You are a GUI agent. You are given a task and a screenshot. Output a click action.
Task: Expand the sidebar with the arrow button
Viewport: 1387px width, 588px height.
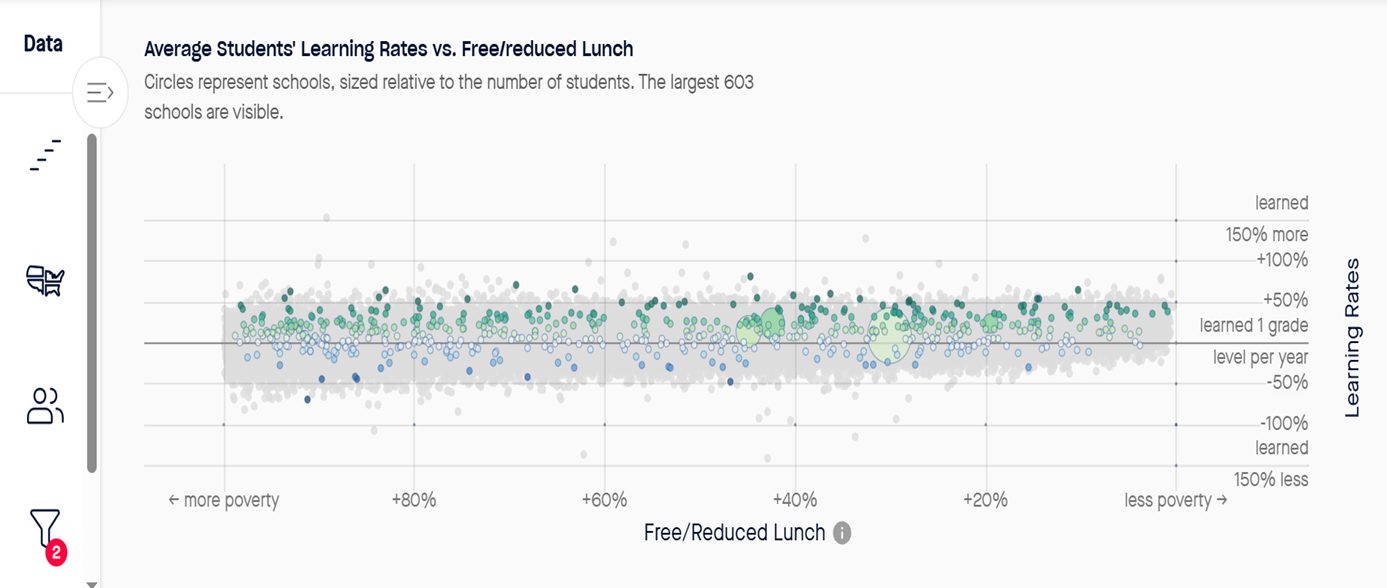click(100, 93)
